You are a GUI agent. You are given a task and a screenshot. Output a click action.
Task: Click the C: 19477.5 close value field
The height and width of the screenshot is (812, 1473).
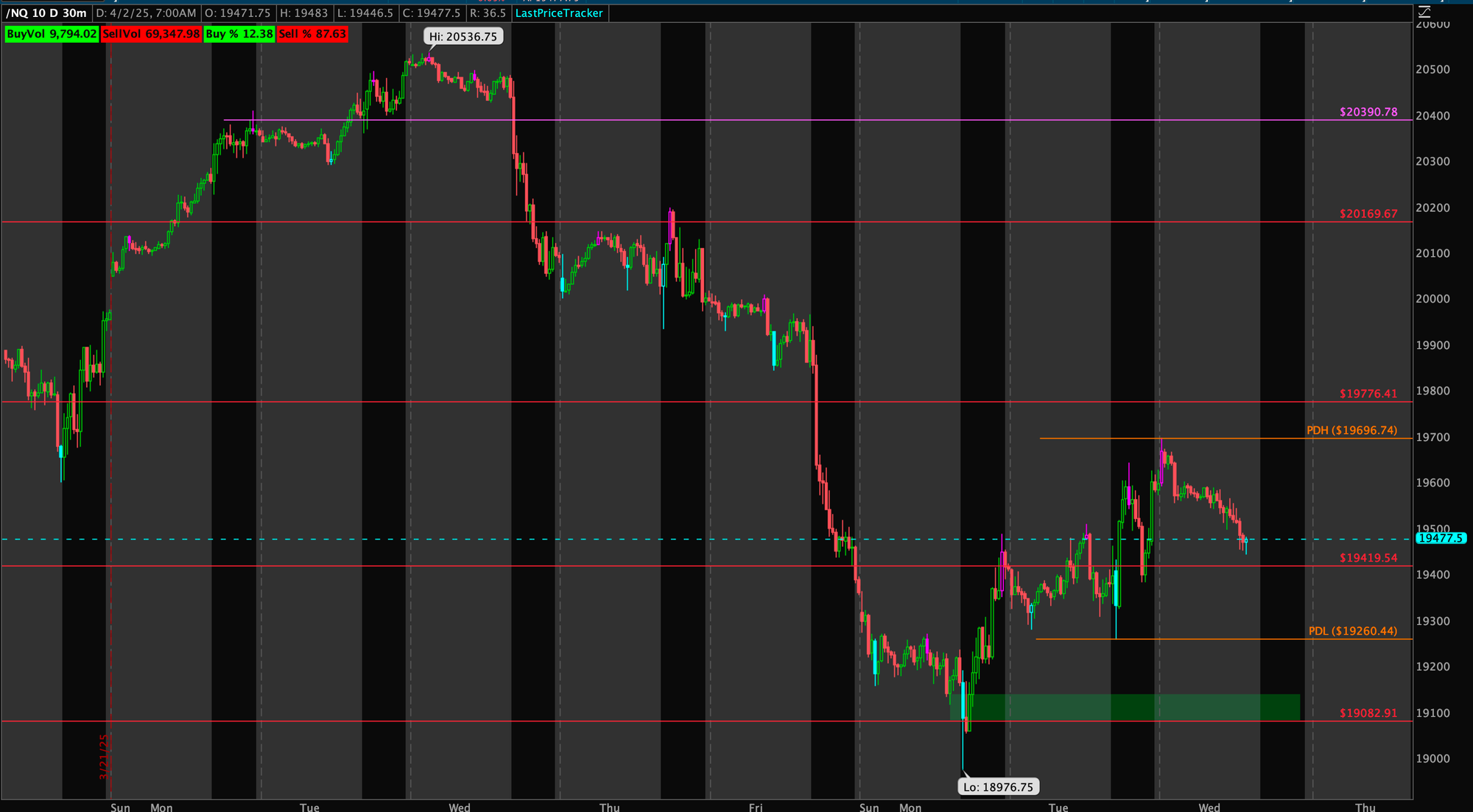[432, 13]
